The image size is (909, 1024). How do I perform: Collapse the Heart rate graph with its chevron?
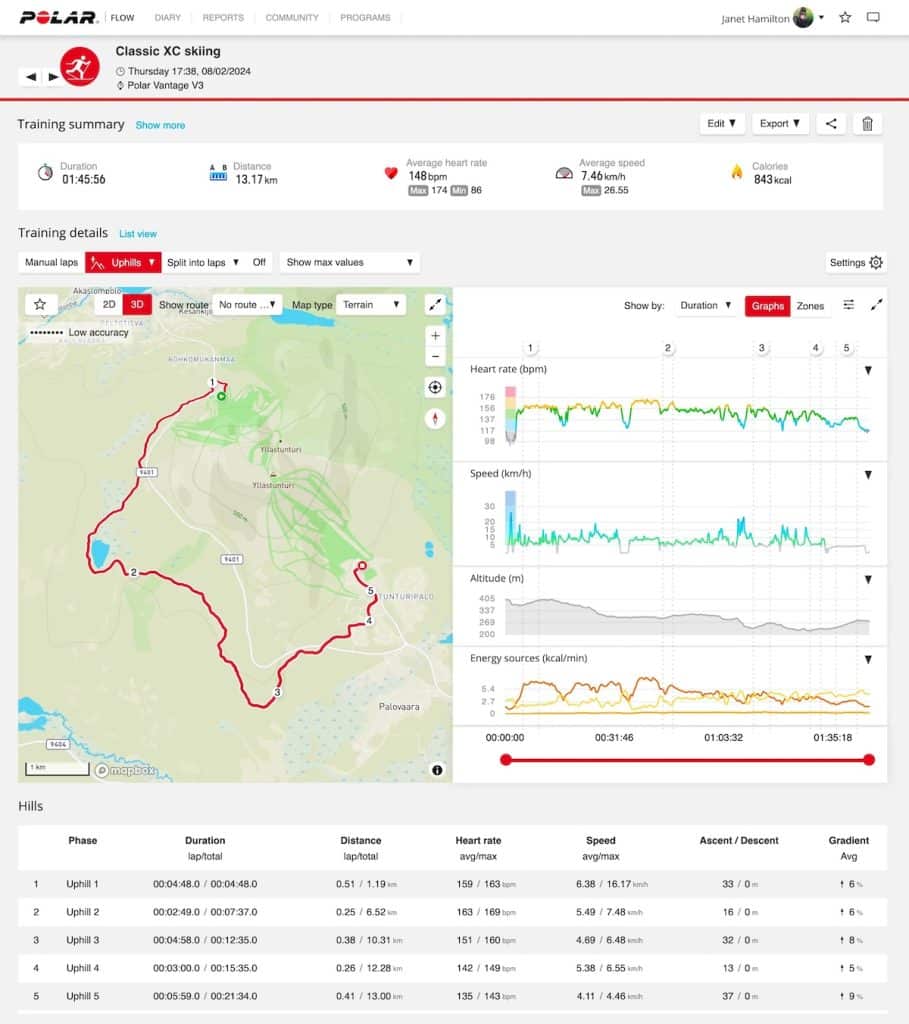tap(867, 368)
